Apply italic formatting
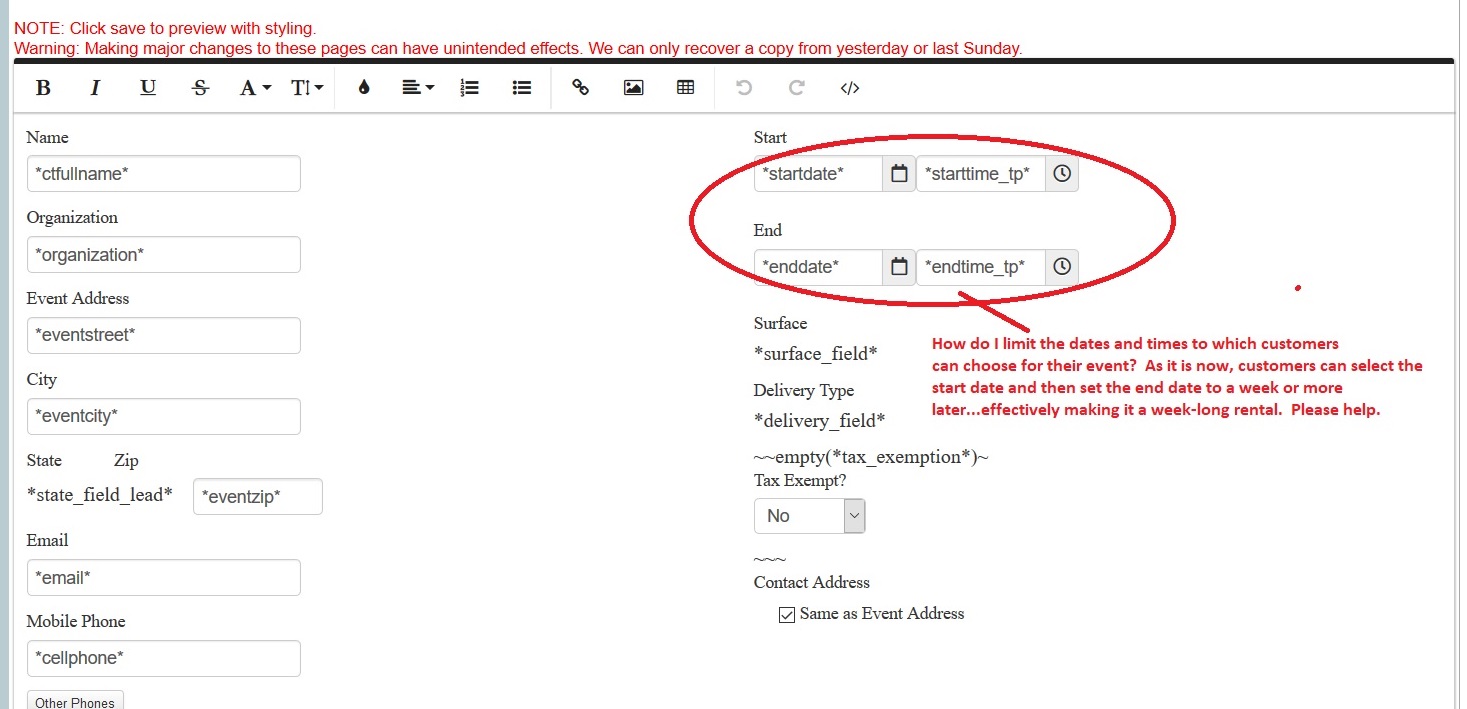Screen dimensions: 1467x709 [96, 88]
